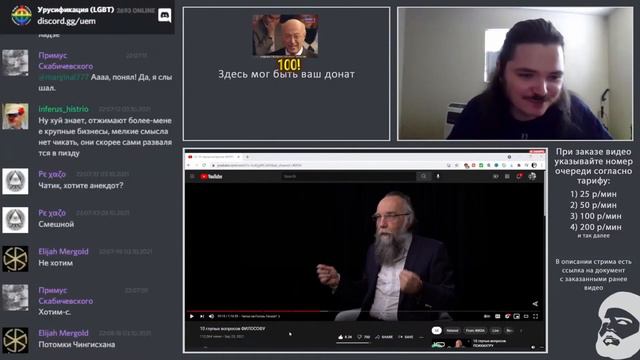640x360 pixels.
Task: Click the streamer webcam feed
Action: click(515, 73)
